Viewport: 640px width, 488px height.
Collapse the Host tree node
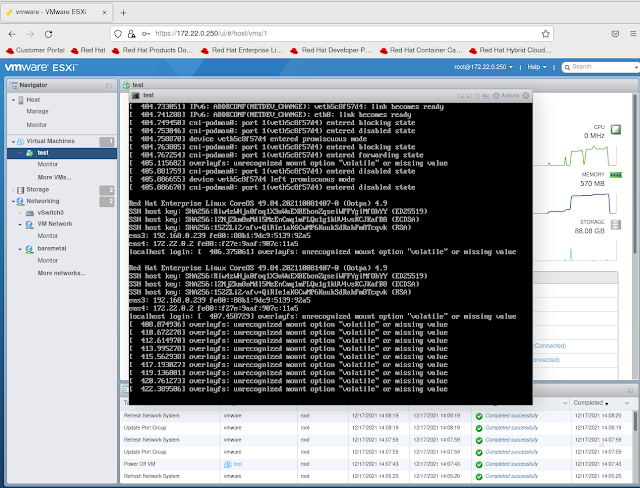[13, 100]
